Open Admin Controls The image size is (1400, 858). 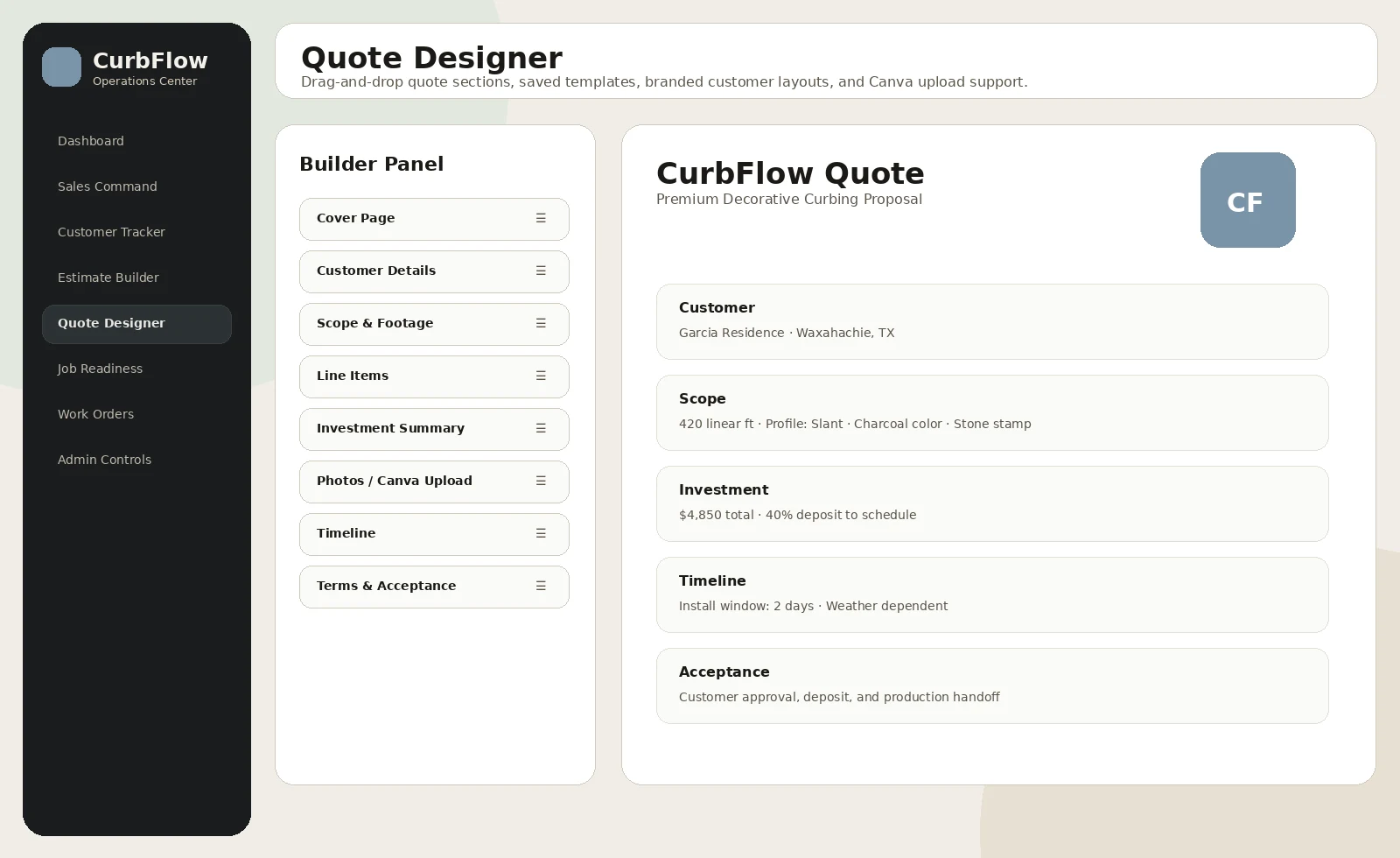pyautogui.click(x=136, y=460)
